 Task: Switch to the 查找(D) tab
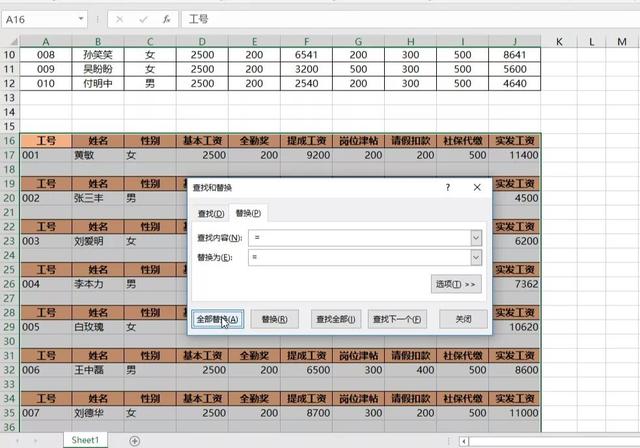click(x=211, y=213)
